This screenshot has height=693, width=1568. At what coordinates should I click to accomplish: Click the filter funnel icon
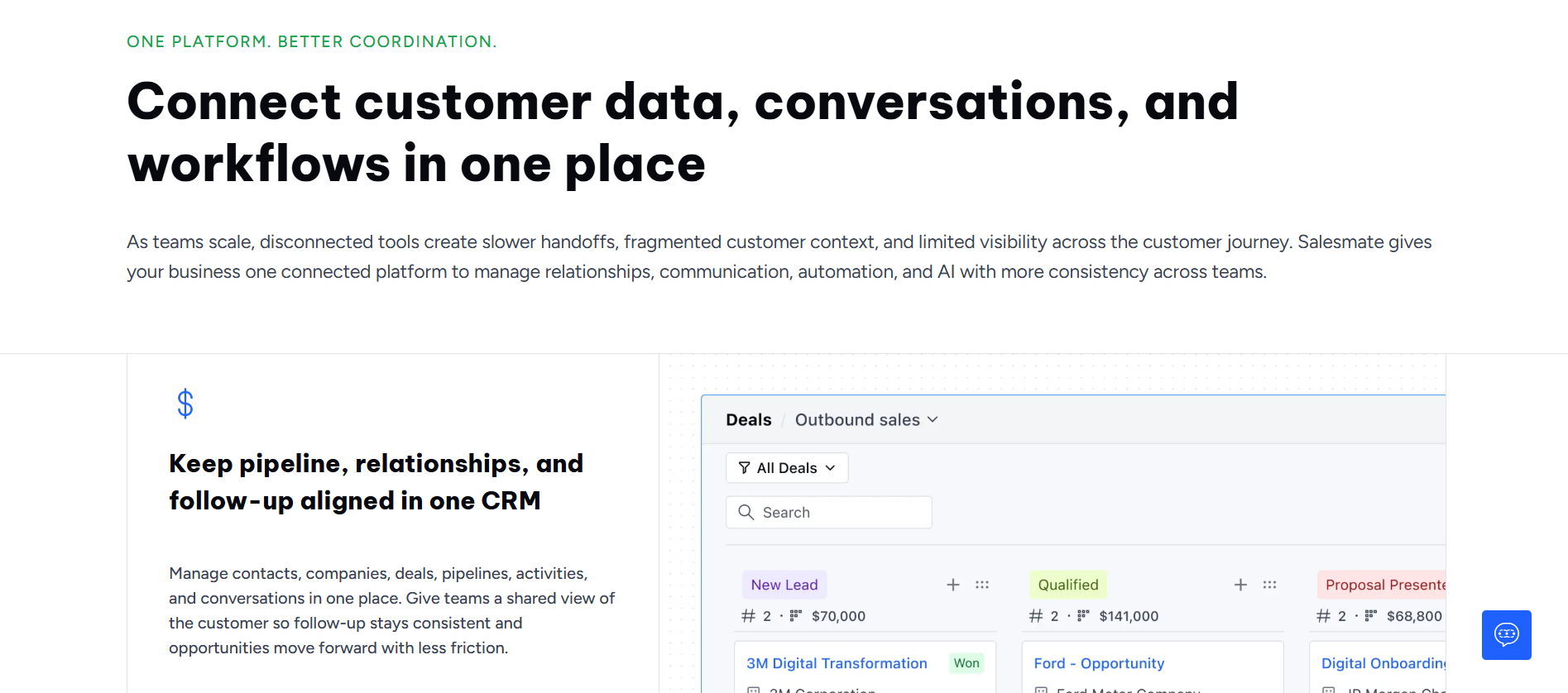click(x=745, y=468)
